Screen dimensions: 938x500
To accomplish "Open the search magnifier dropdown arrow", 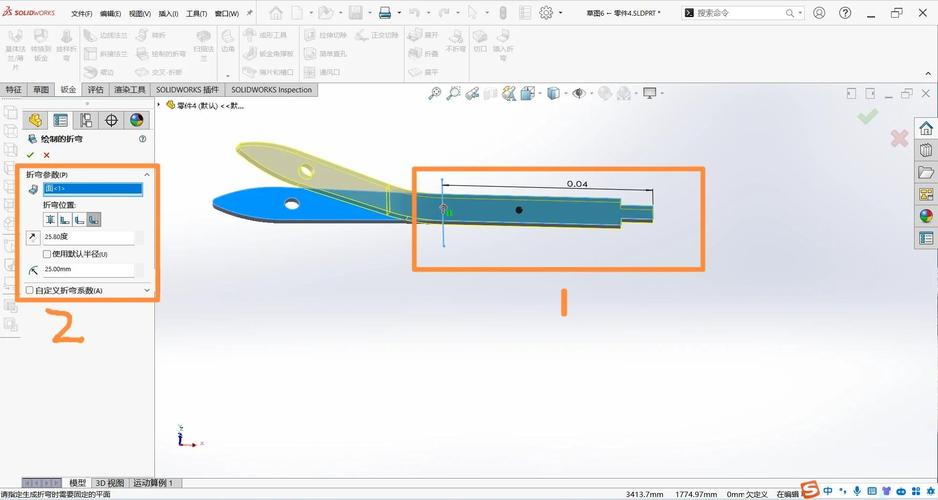I will tap(800, 13).
